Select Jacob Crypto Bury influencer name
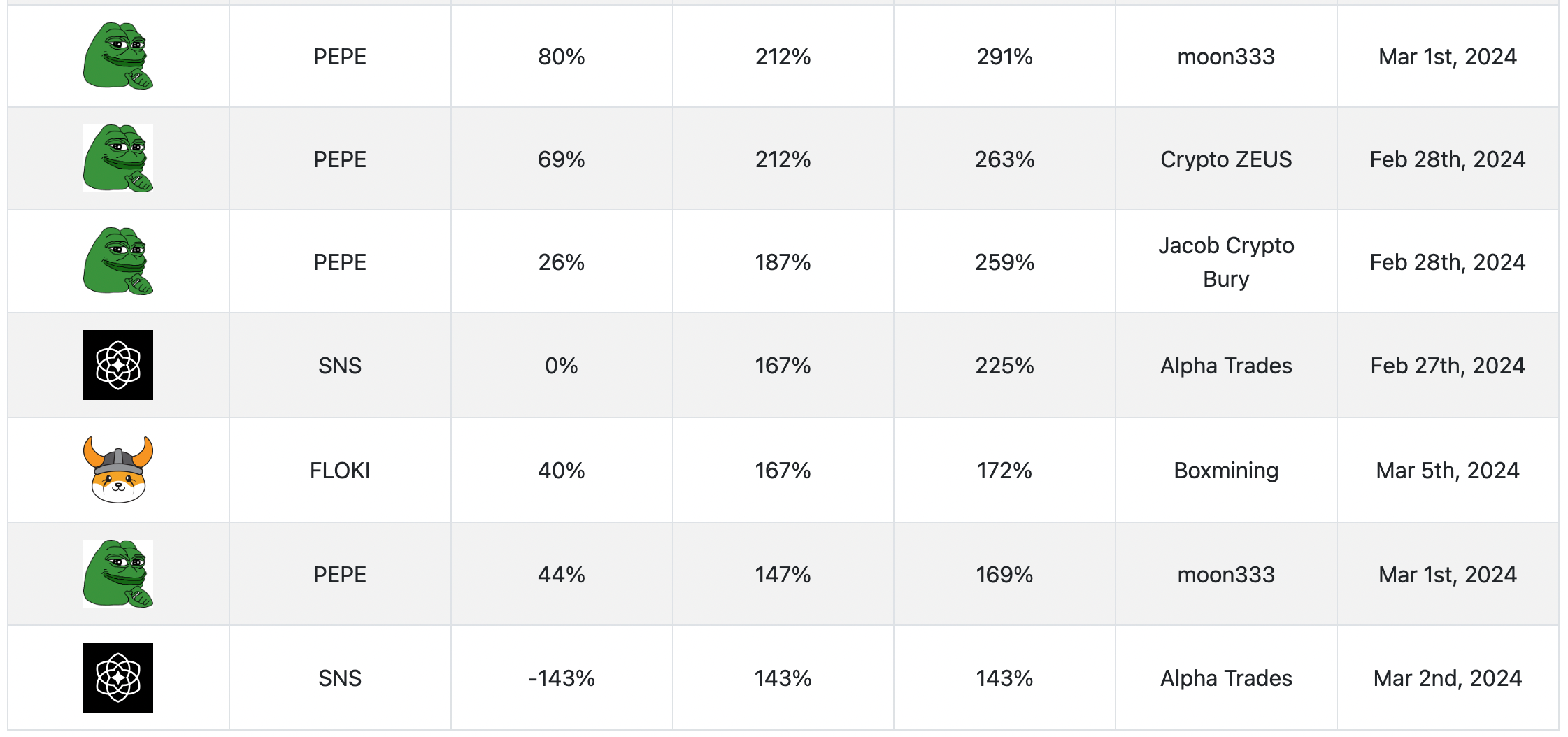Screen dimensions: 1568x737 1226,262
